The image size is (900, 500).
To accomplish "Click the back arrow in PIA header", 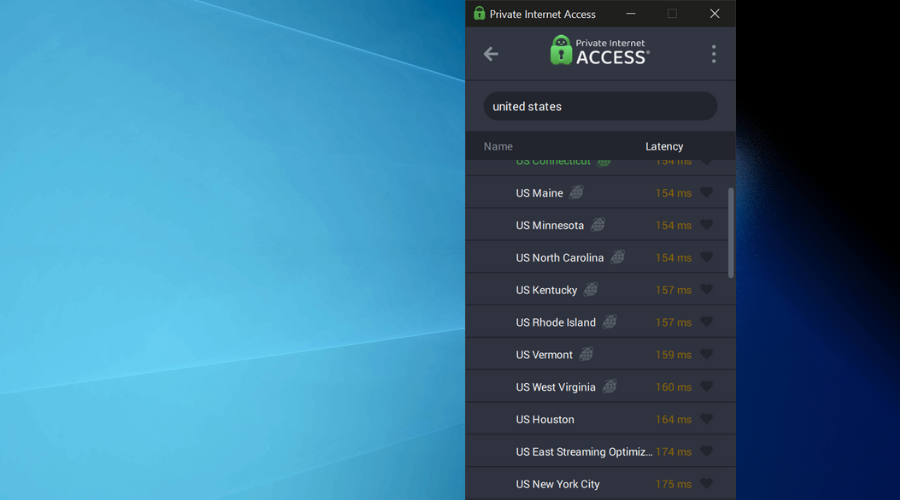I will pyautogui.click(x=490, y=54).
